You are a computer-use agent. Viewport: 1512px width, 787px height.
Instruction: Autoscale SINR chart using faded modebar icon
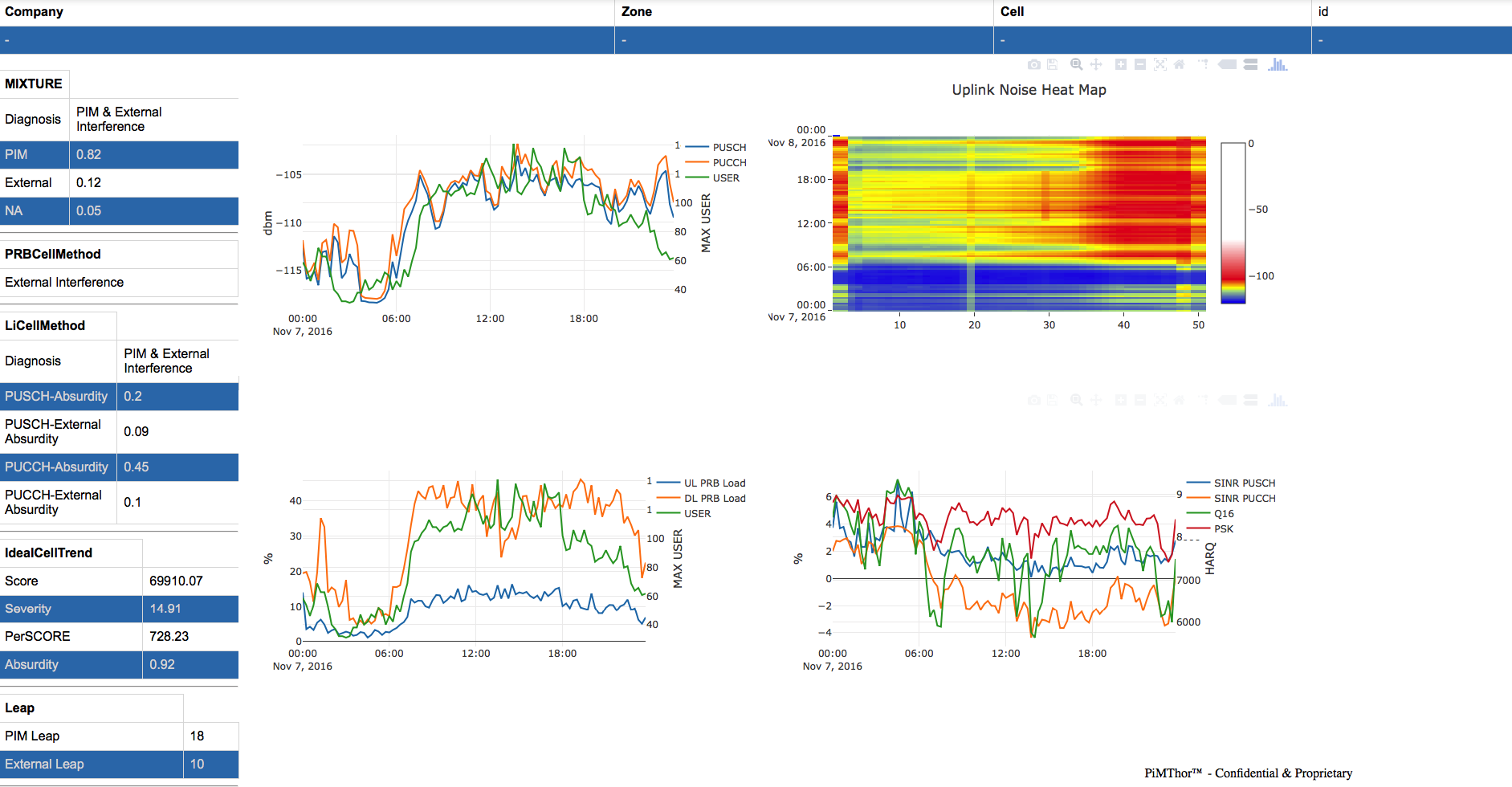pyautogui.click(x=1160, y=400)
